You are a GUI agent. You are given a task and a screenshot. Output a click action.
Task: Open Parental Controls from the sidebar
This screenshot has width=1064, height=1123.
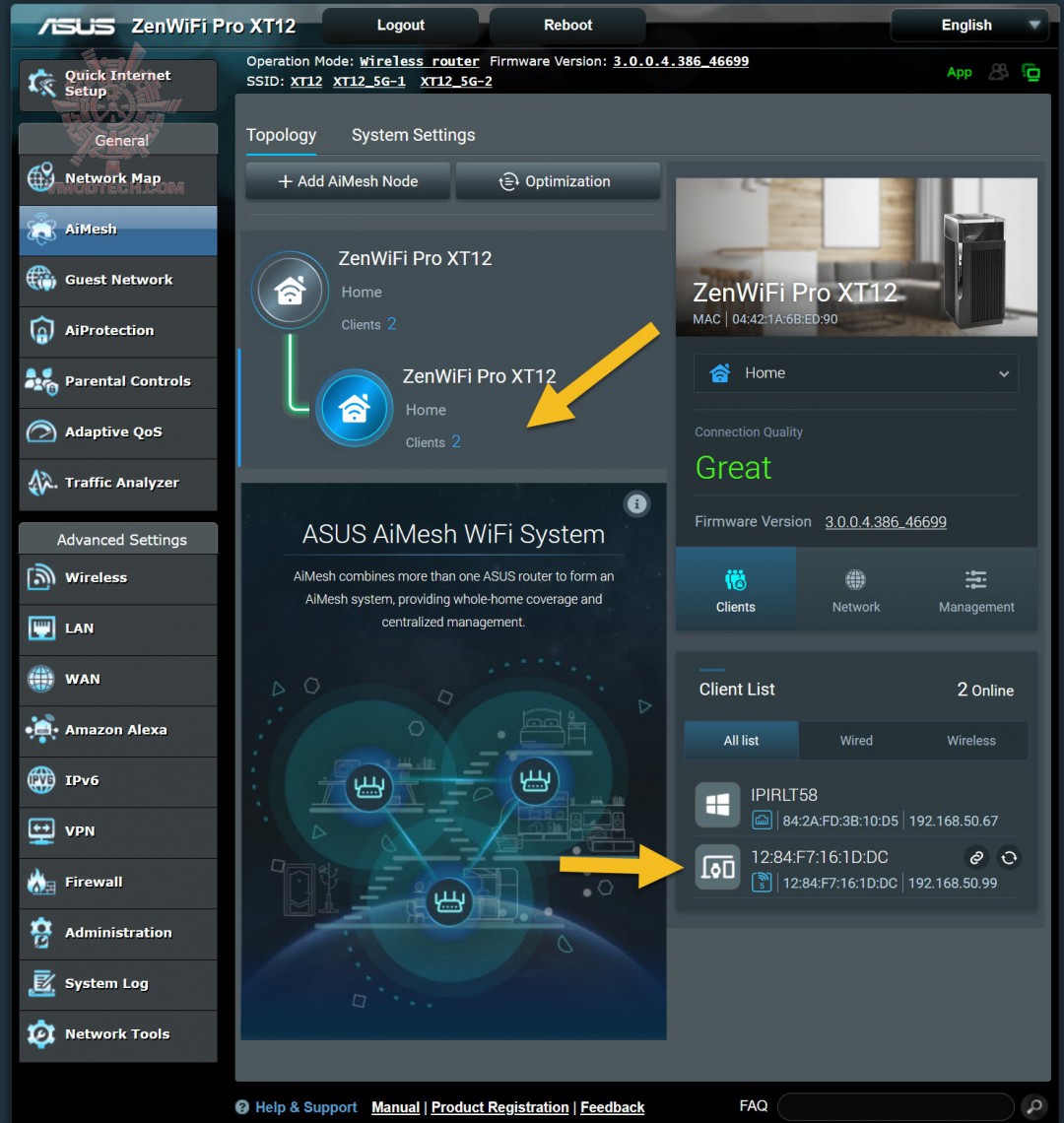click(x=39, y=382)
